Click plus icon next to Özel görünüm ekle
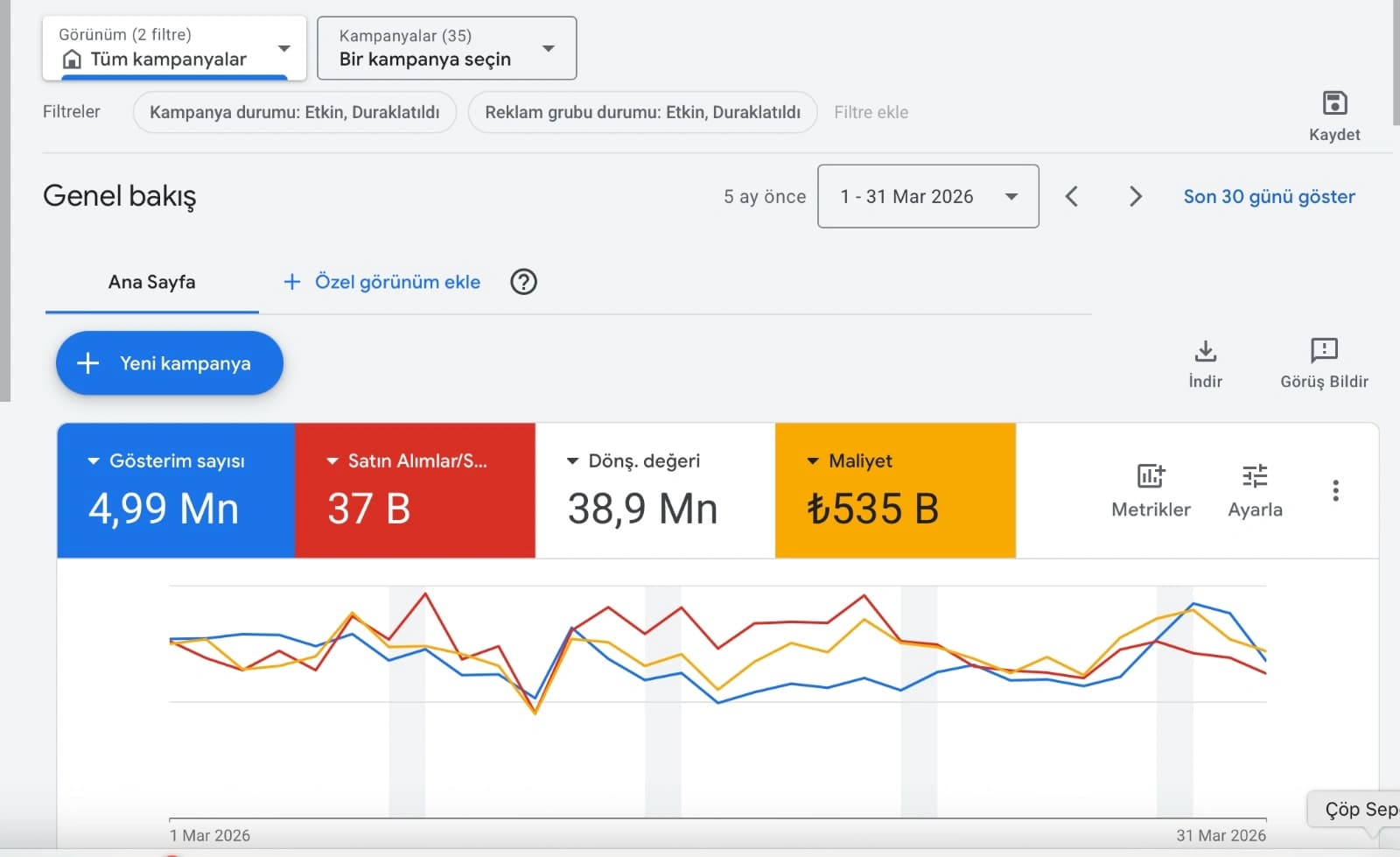 tap(292, 282)
